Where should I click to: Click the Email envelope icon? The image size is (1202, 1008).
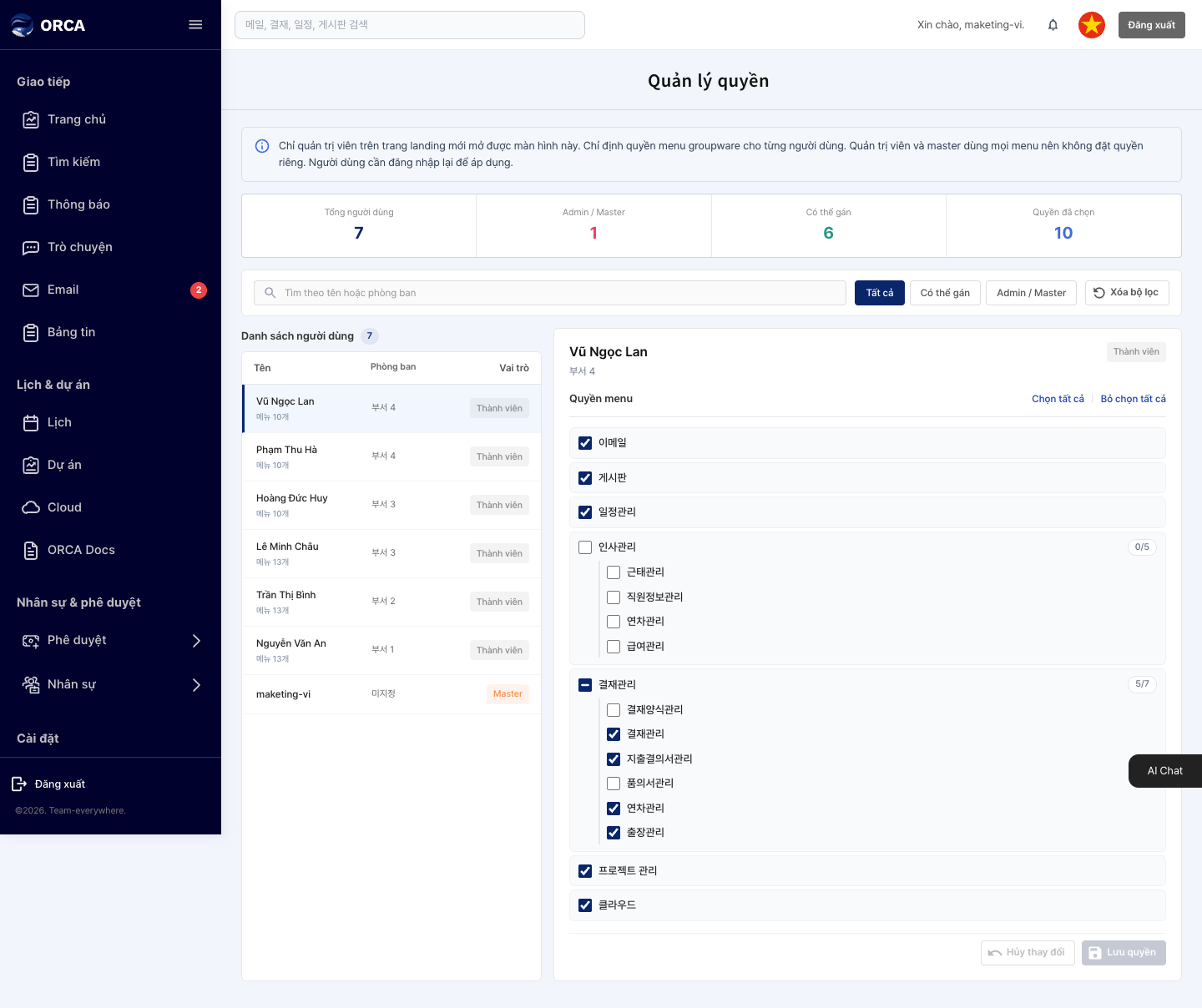point(31,290)
